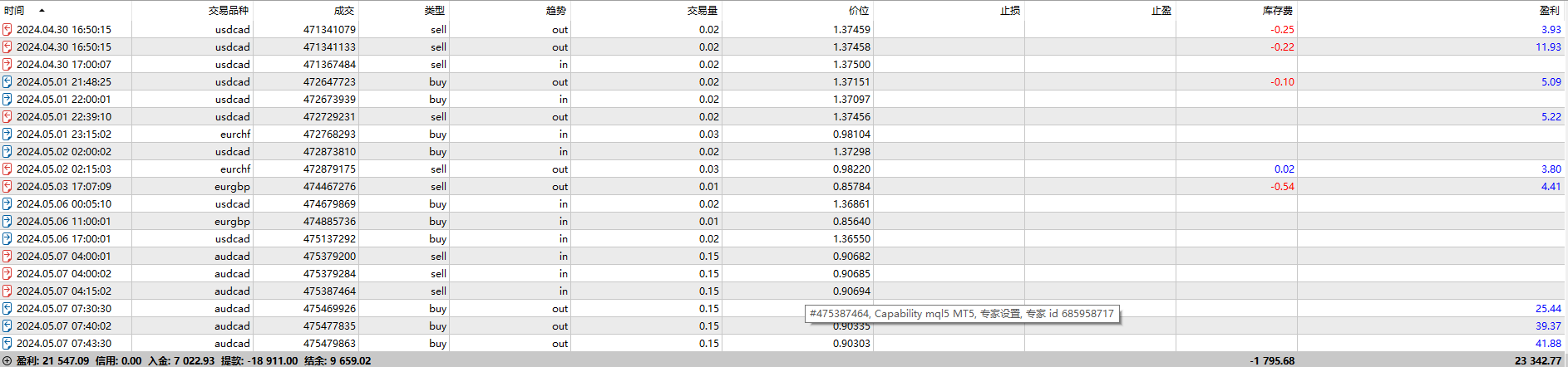Click the audcad sell icon at 2024.05.07 04:00:01
Image resolution: width=1568 pixels, height=367 pixels.
coord(7,256)
